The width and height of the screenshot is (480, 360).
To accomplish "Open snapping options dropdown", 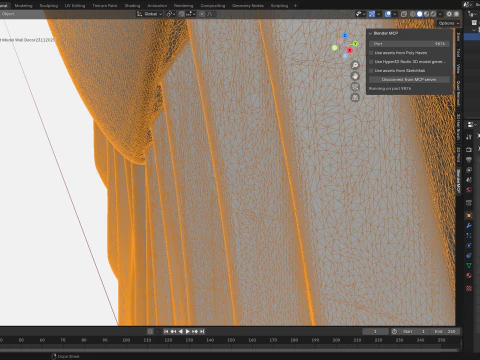I will [x=191, y=14].
